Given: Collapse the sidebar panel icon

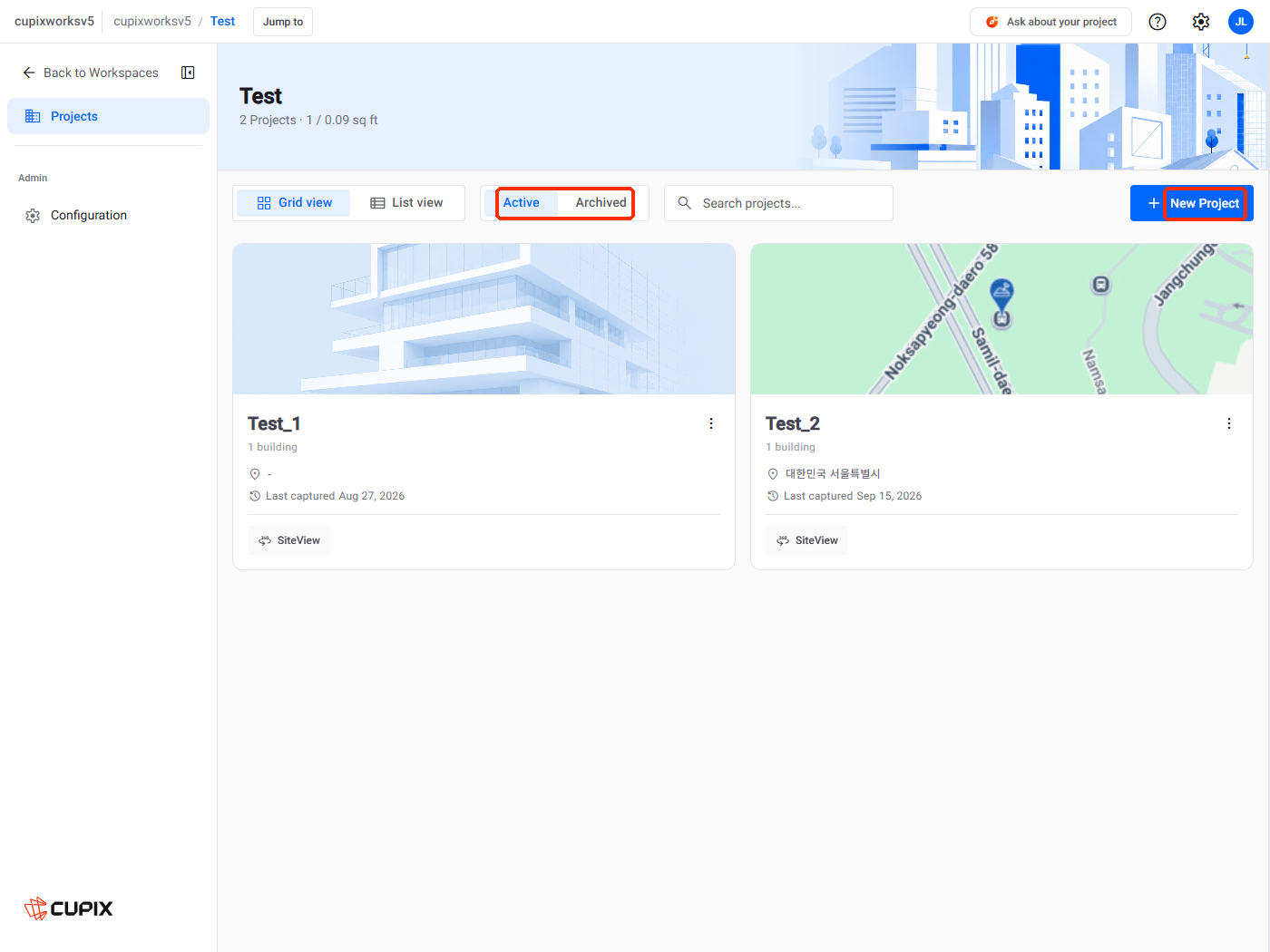Looking at the screenshot, I should [188, 73].
